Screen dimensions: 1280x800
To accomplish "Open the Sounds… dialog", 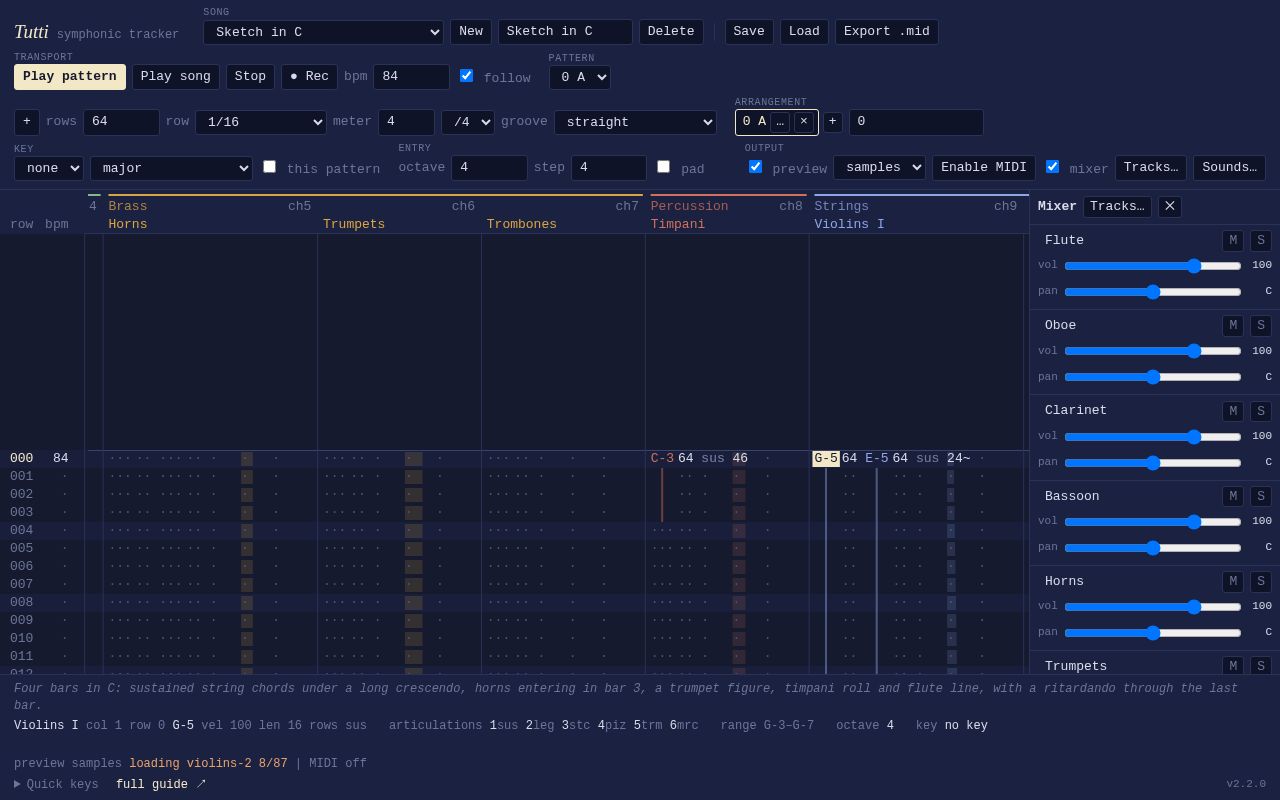I will [x=1229, y=168].
